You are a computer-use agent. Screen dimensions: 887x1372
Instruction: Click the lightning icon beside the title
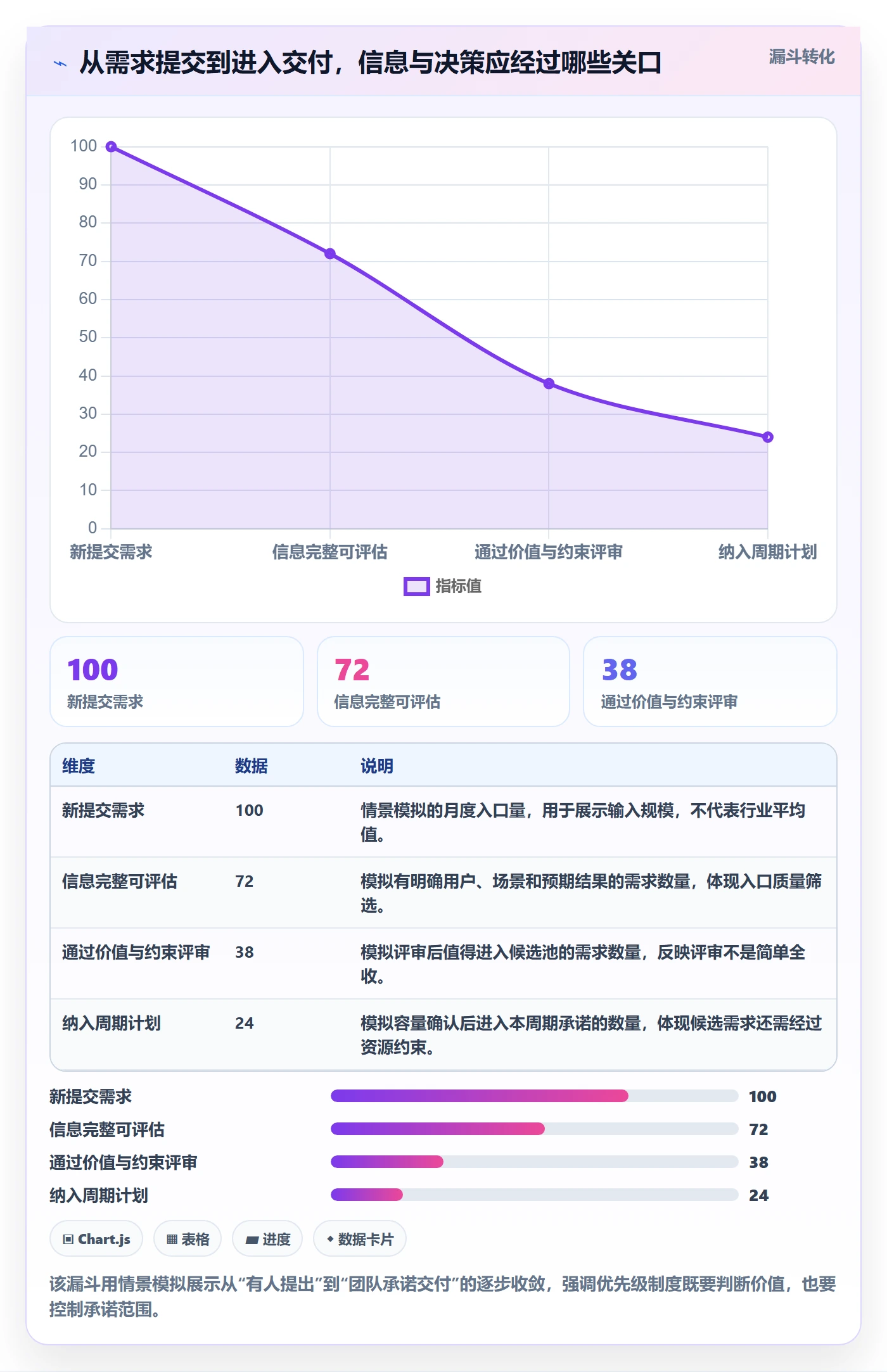click(x=60, y=63)
